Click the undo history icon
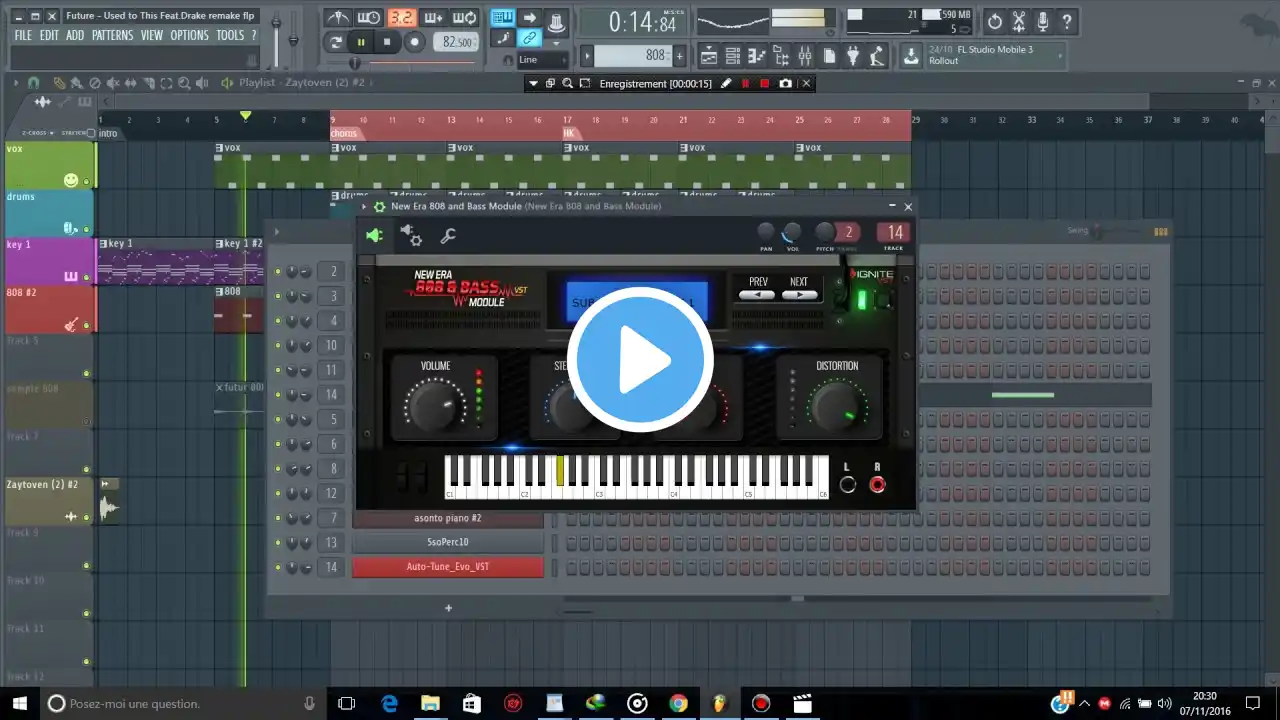 pos(995,21)
